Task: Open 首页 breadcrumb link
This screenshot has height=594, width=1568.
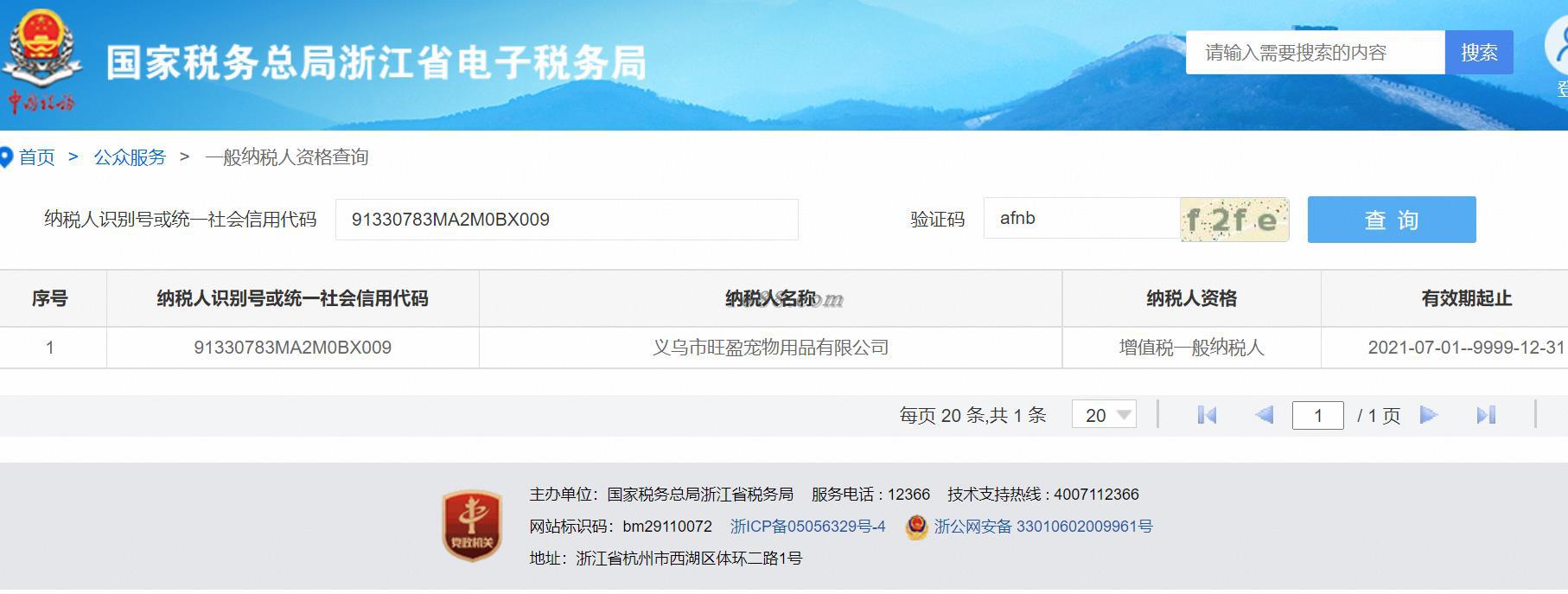Action: tap(37, 157)
